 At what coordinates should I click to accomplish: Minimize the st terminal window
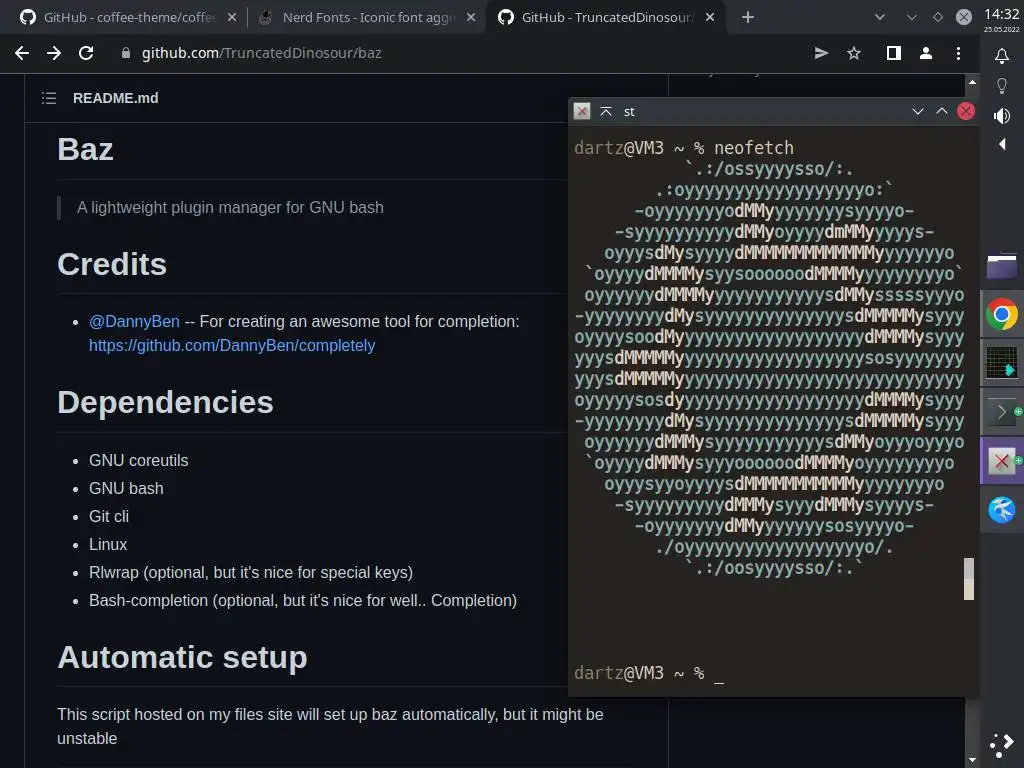(918, 112)
